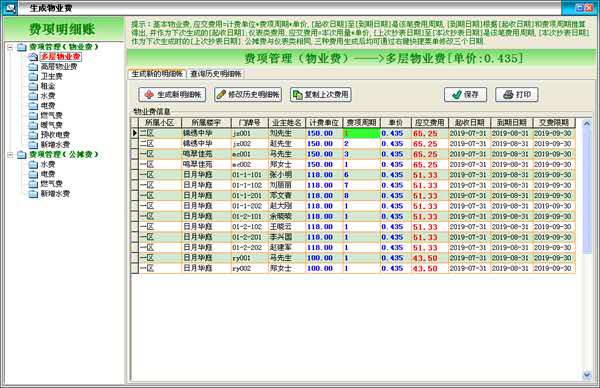Image resolution: width=600 pixels, height=388 pixels.
Task: Click the 所属小区 column header
Action: [x=160, y=123]
